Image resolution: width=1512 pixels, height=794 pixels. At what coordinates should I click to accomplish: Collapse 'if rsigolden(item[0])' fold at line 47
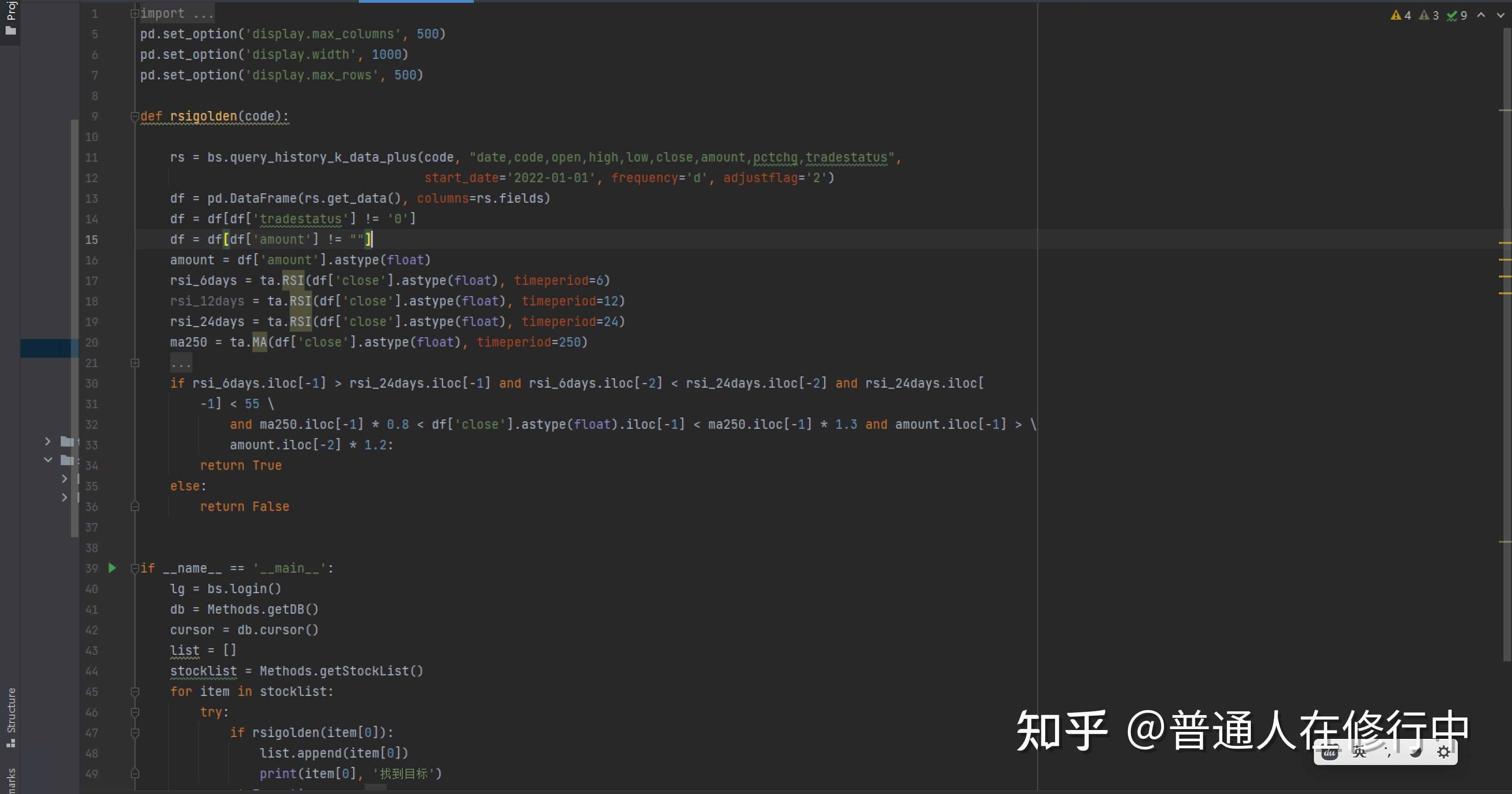point(135,732)
